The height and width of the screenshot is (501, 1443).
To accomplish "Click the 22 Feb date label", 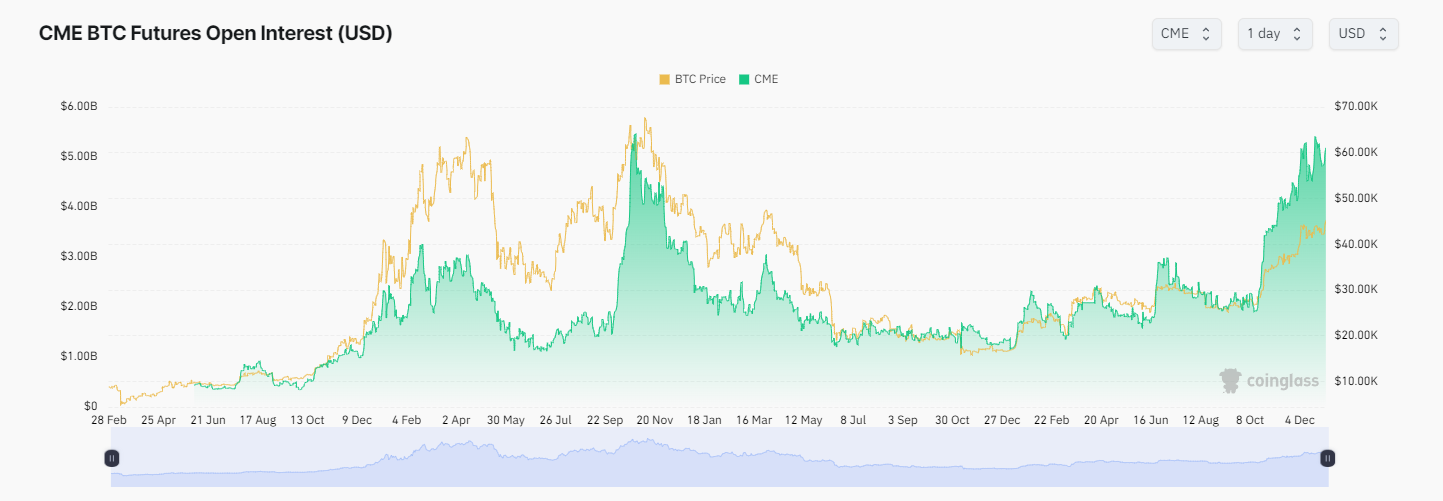I will pos(1052,421).
